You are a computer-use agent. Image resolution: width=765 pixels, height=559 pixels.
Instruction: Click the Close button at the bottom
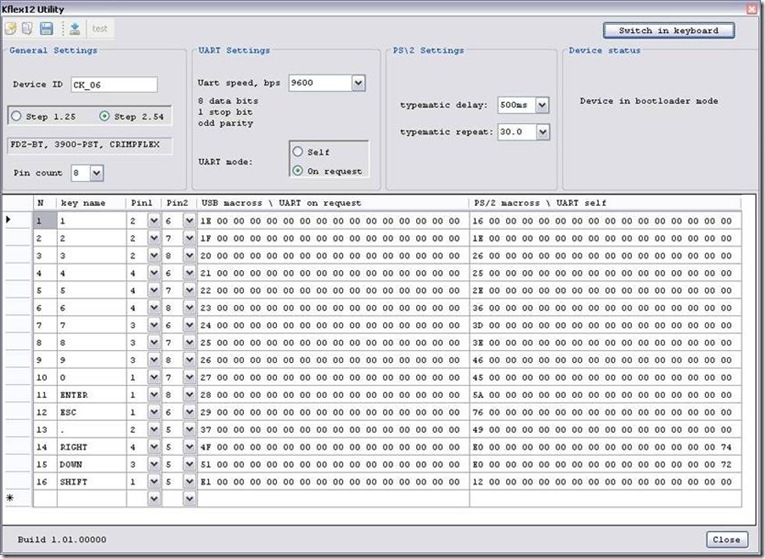pos(726,539)
